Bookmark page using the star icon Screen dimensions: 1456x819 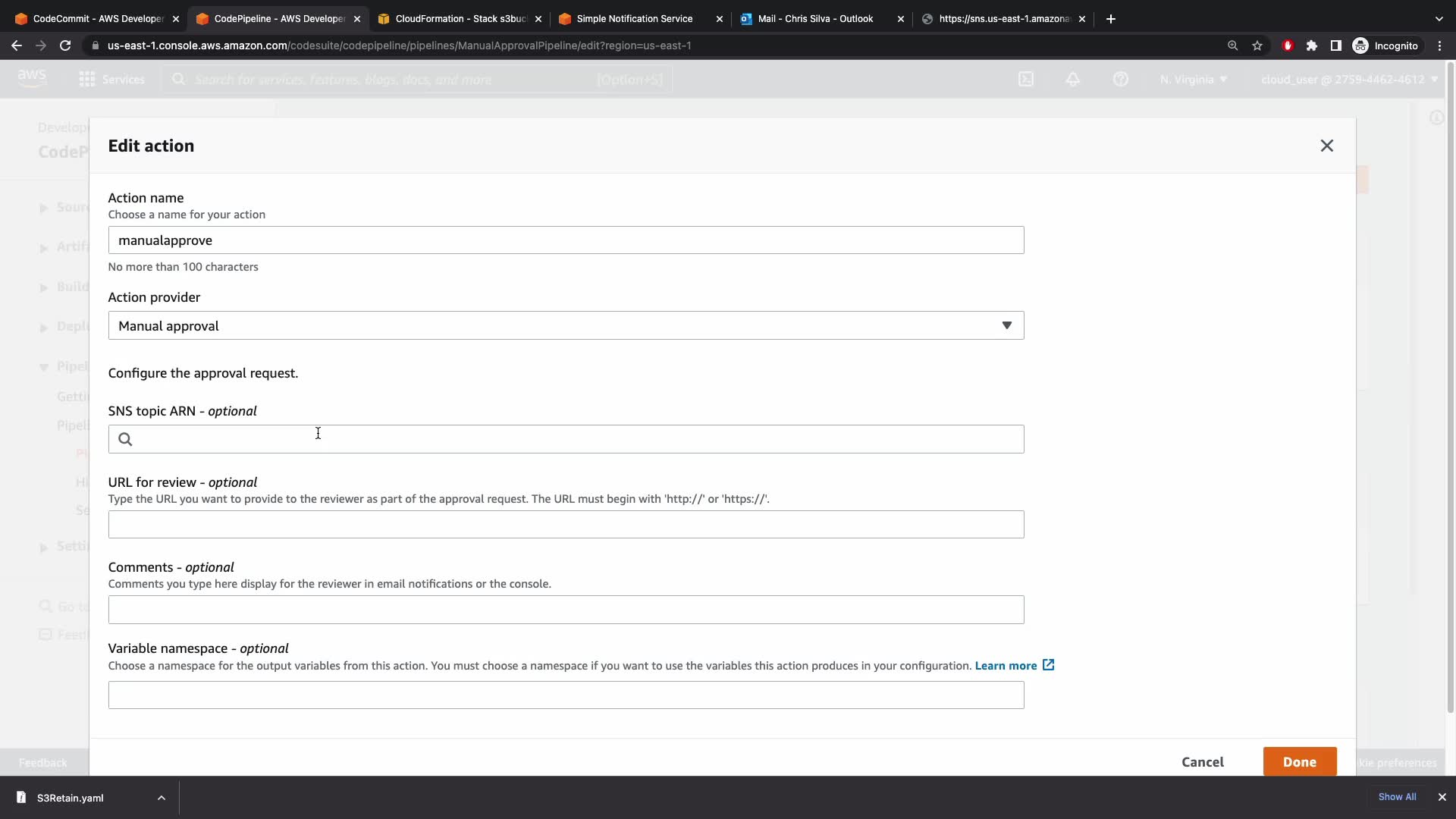[x=1257, y=45]
